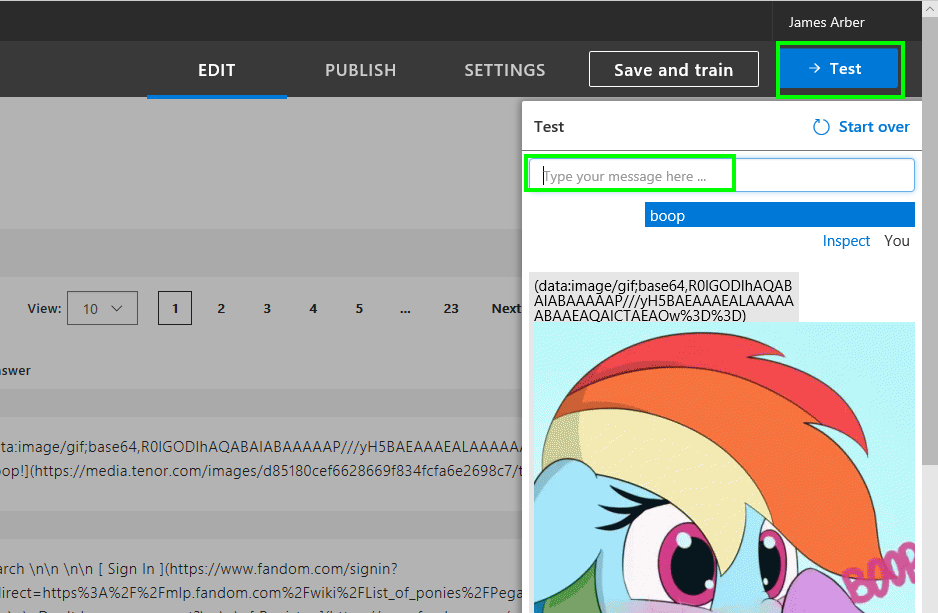Go to page 23
This screenshot has height=613, width=938.
click(x=451, y=308)
